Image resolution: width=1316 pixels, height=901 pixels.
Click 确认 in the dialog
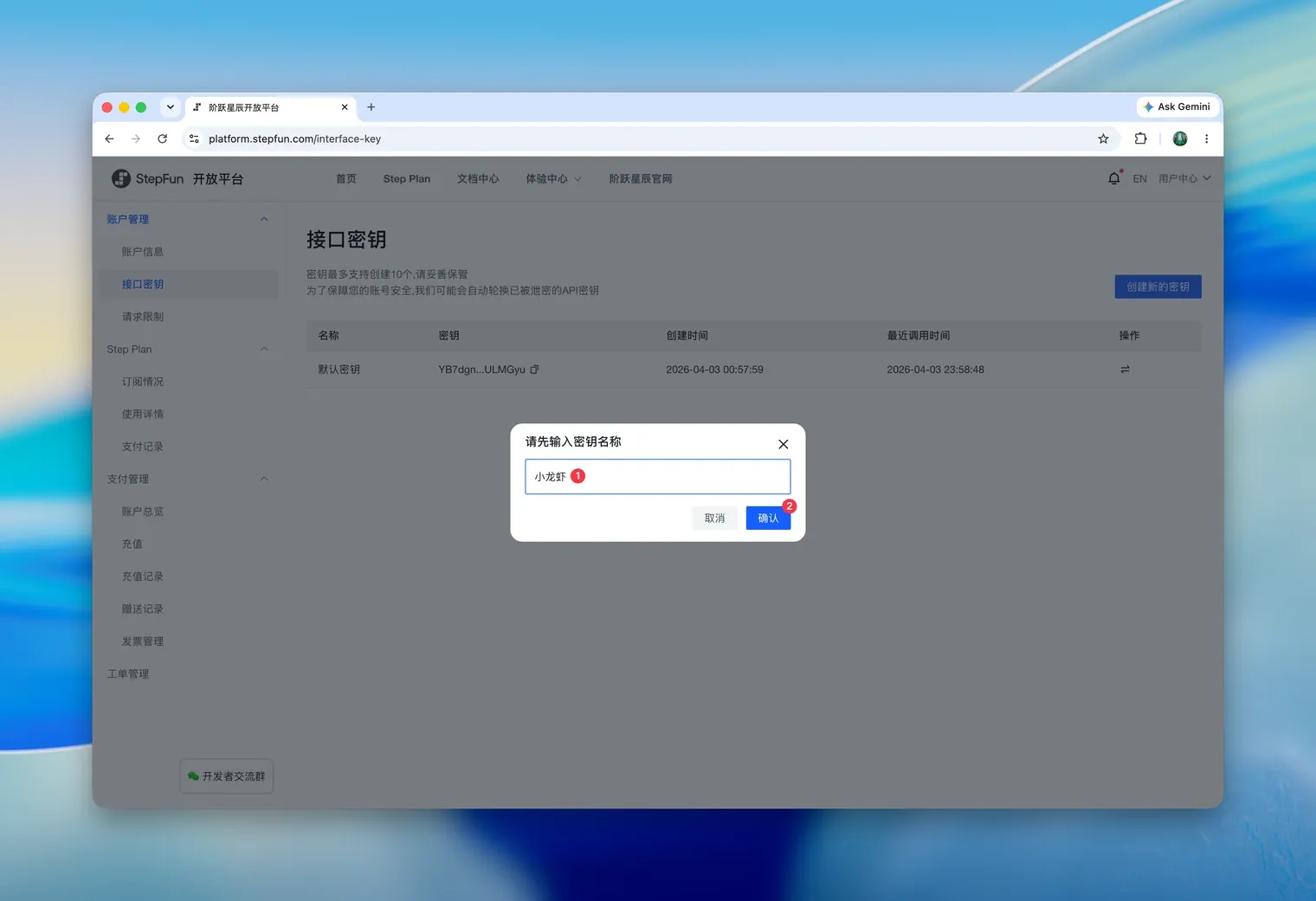pos(768,518)
